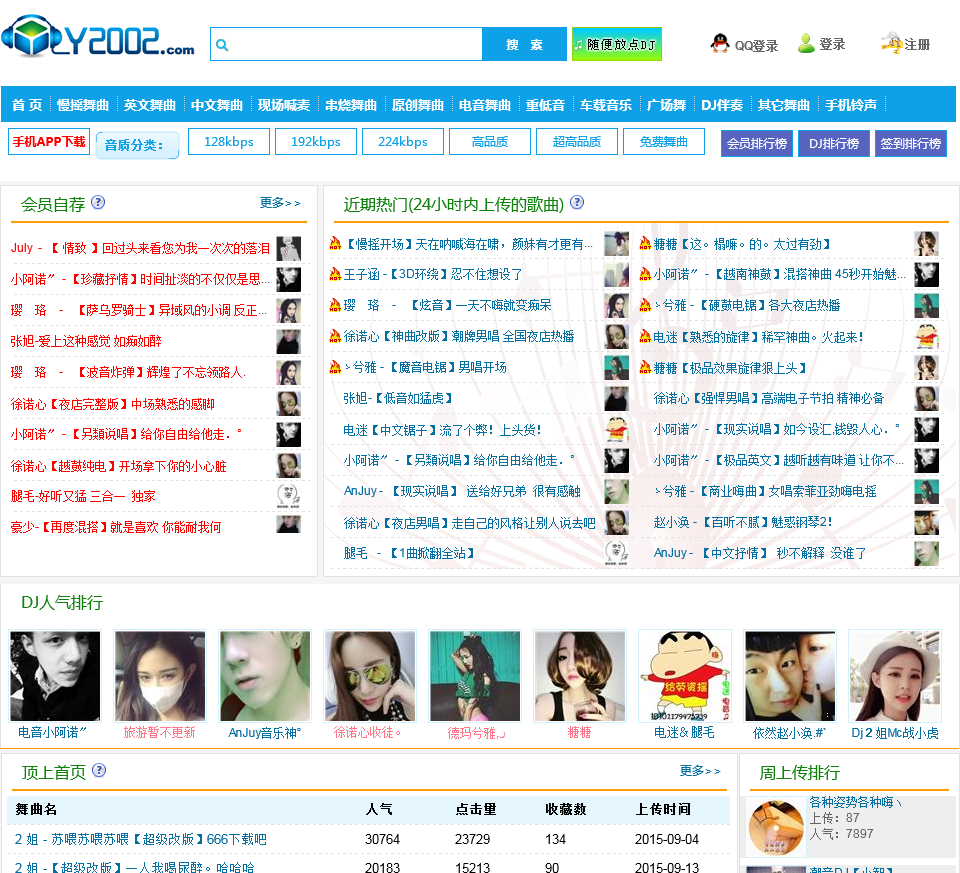
Task: Open help icon beside 近期热门
Action: (x=577, y=202)
